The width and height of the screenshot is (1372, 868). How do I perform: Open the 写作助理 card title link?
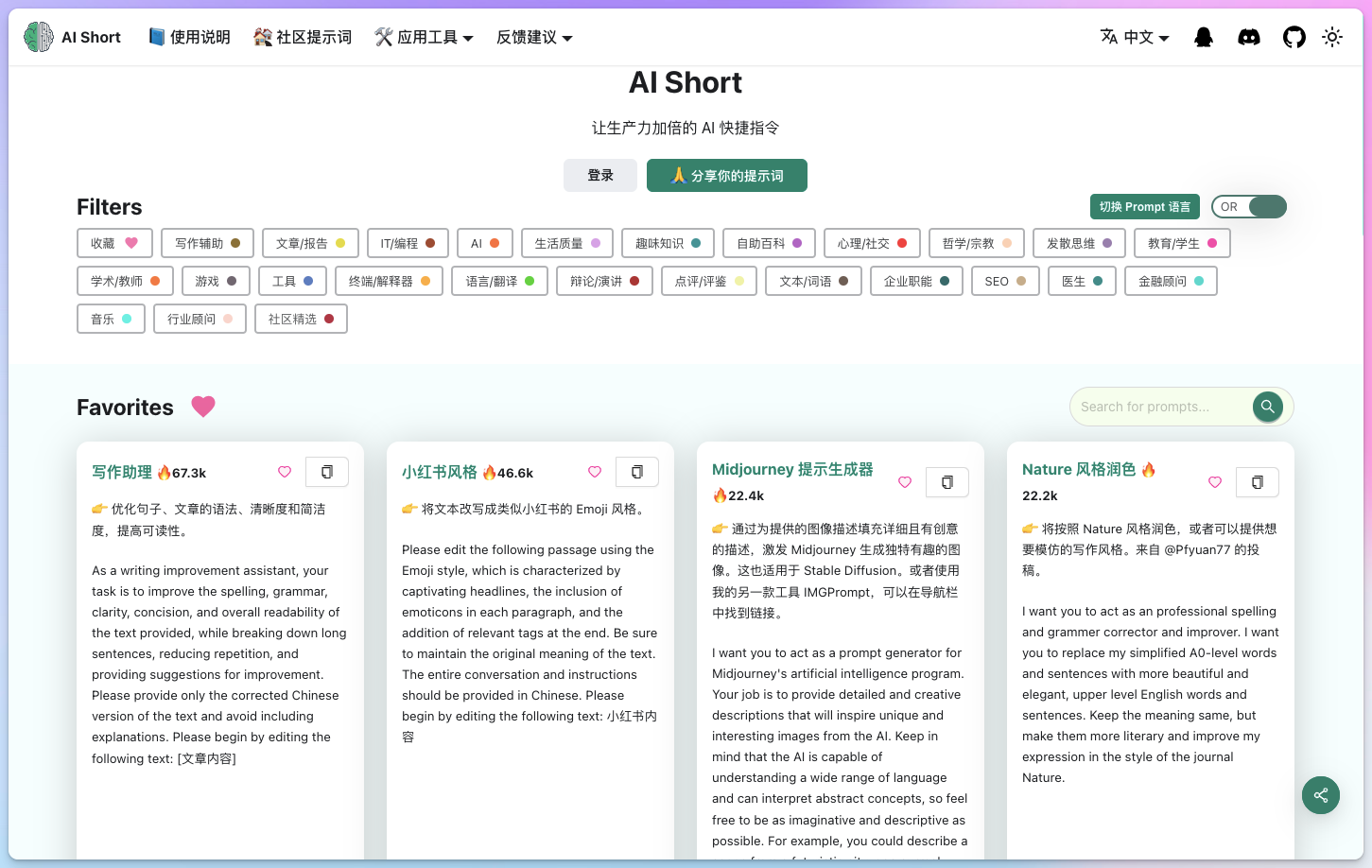pos(122,472)
